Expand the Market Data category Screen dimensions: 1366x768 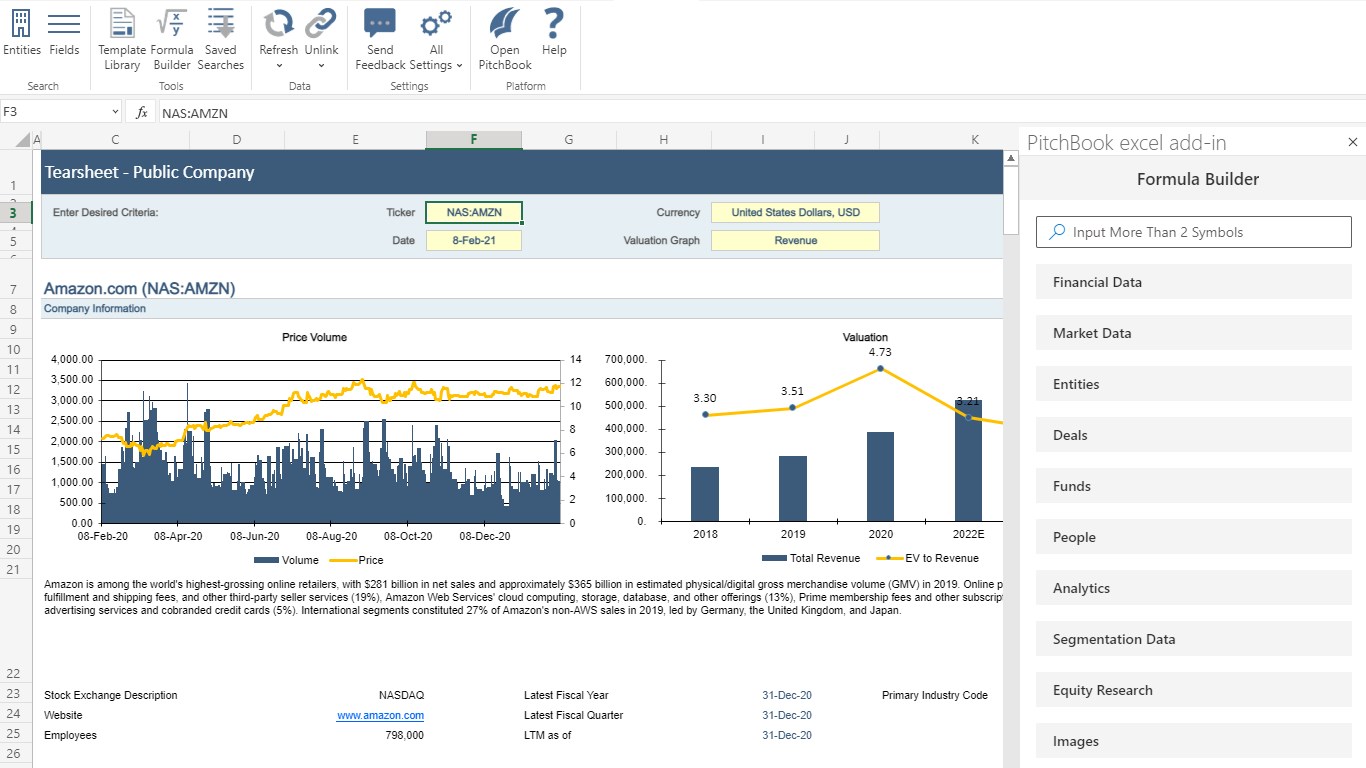[1193, 333]
